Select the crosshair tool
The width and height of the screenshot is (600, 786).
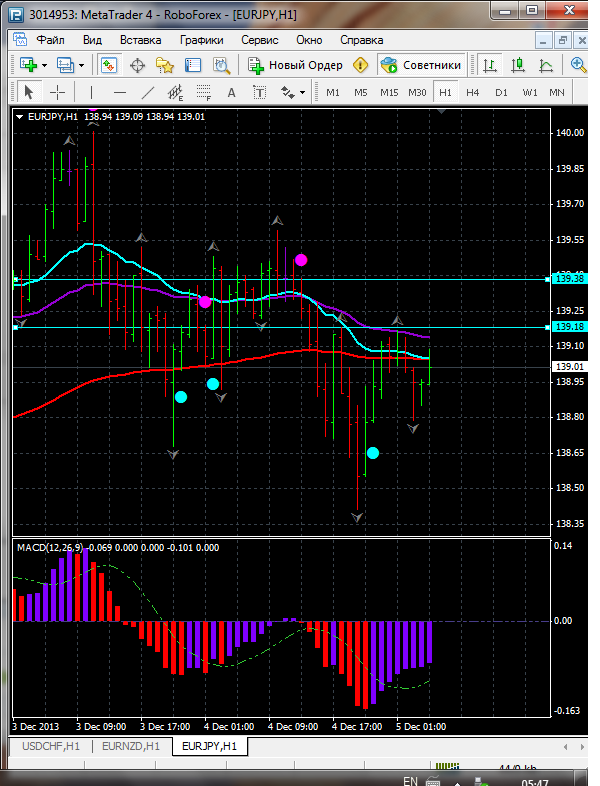(x=58, y=92)
